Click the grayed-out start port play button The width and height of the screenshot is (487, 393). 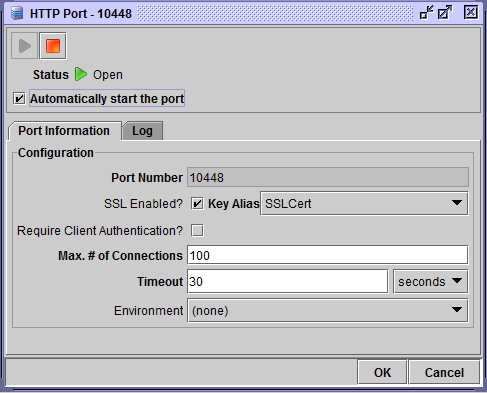(x=24, y=46)
